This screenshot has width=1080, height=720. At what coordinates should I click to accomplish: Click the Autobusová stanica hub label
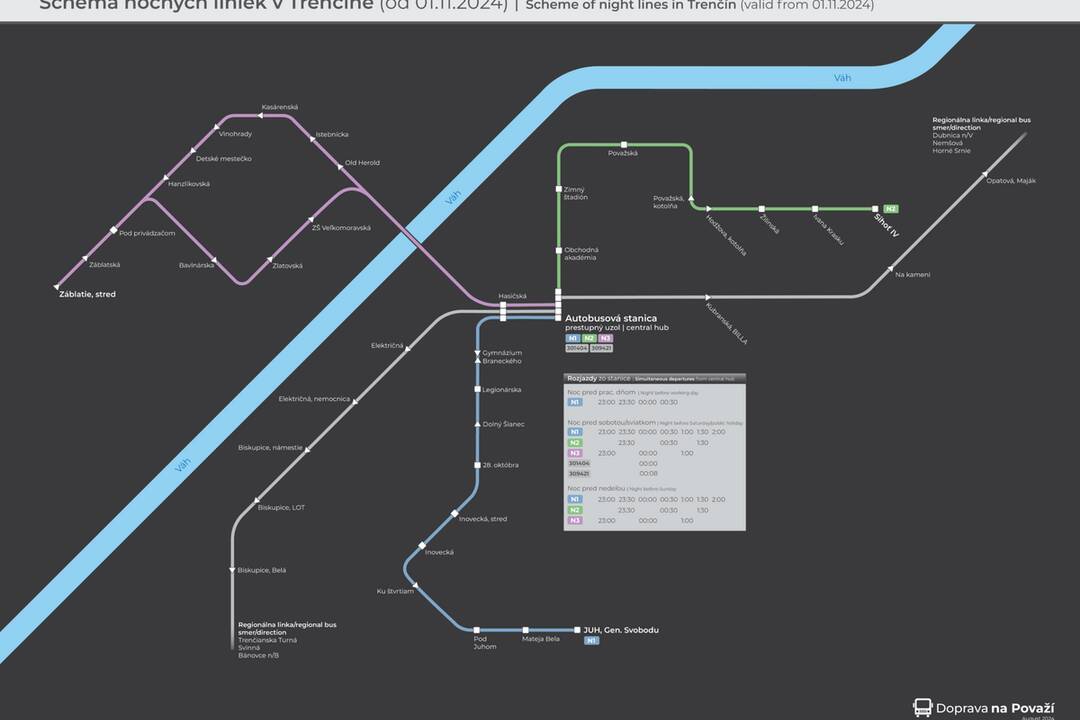[611, 318]
